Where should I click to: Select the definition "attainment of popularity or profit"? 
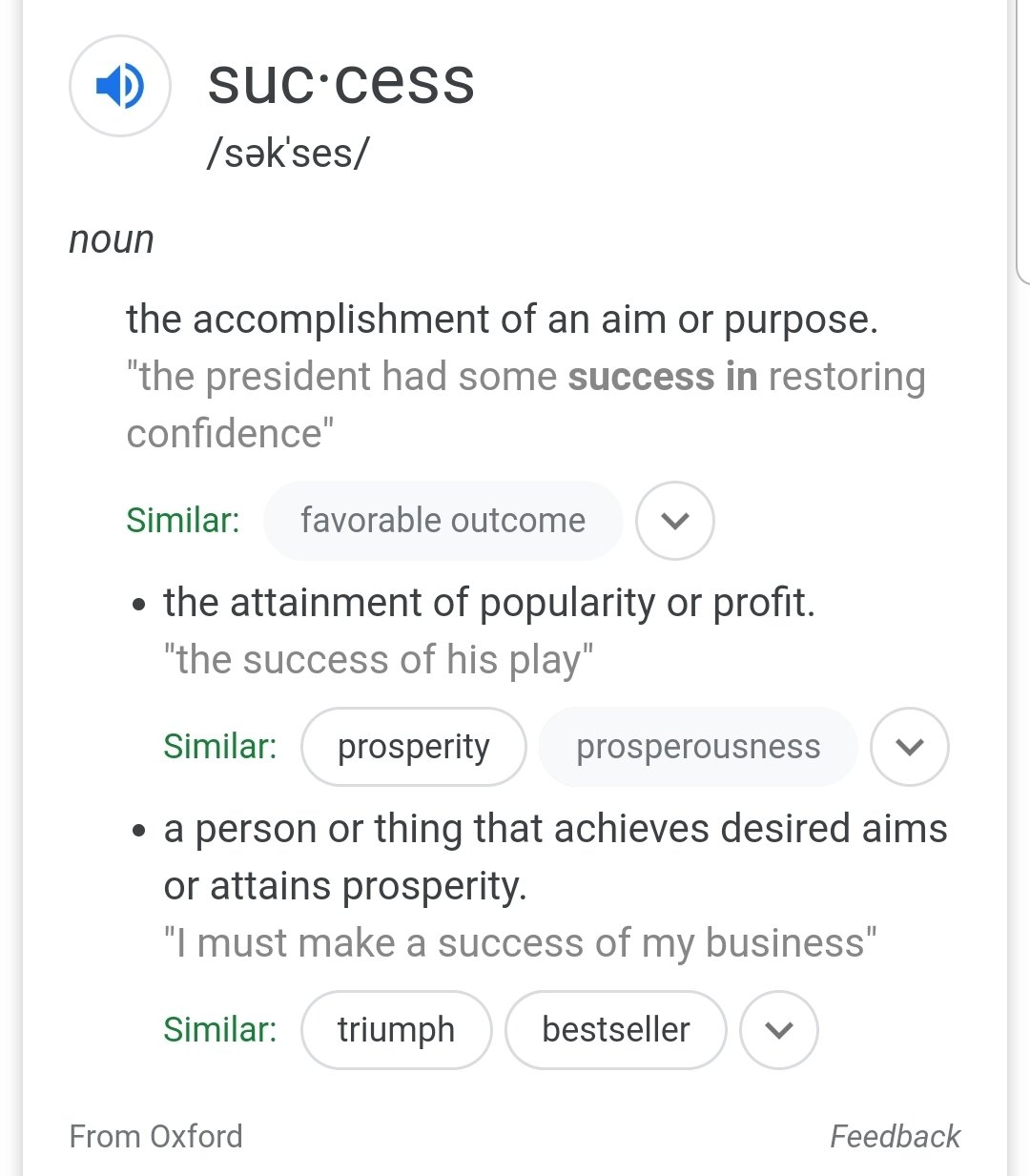point(489,603)
